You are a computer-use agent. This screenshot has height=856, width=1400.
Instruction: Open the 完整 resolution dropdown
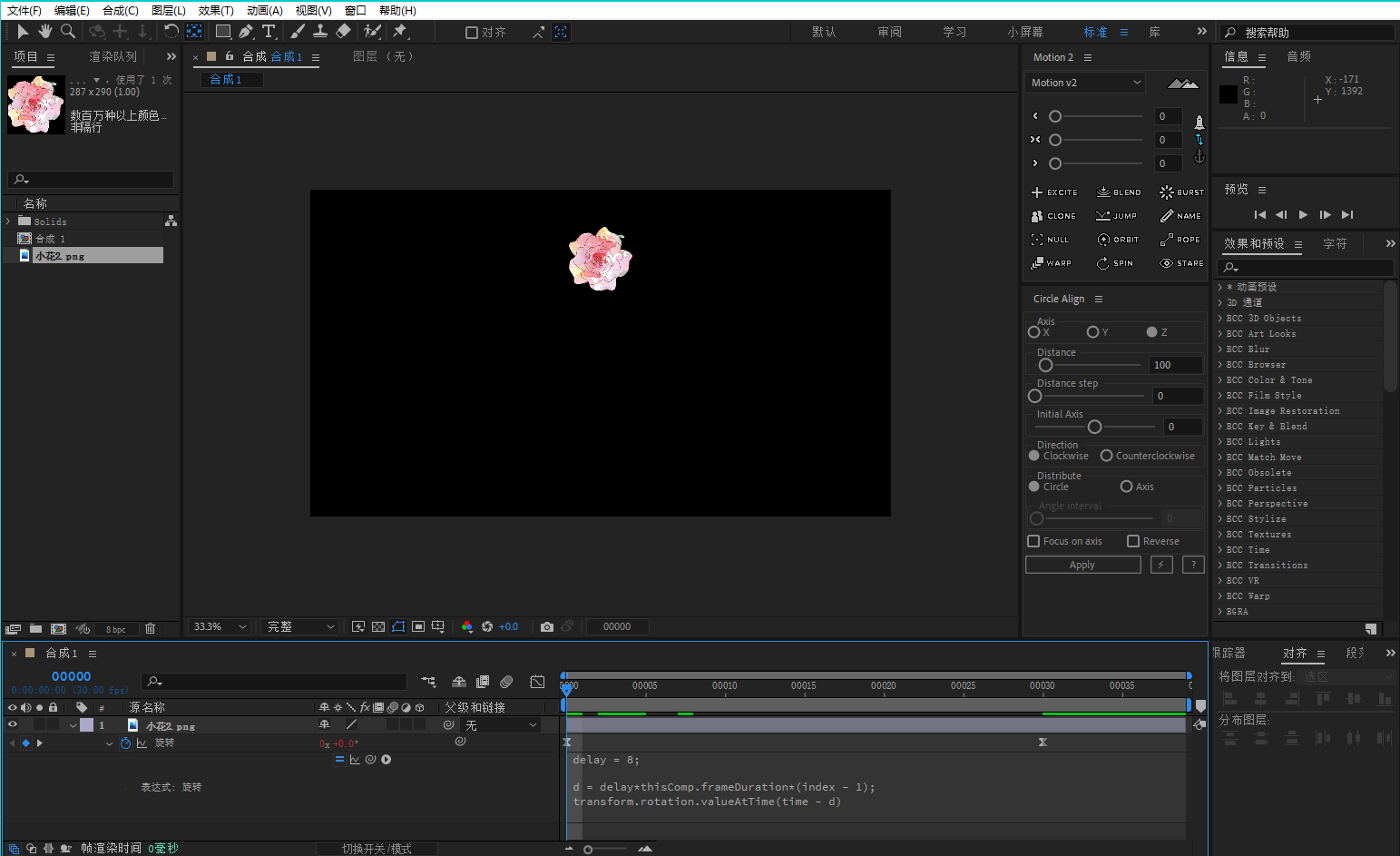299,626
